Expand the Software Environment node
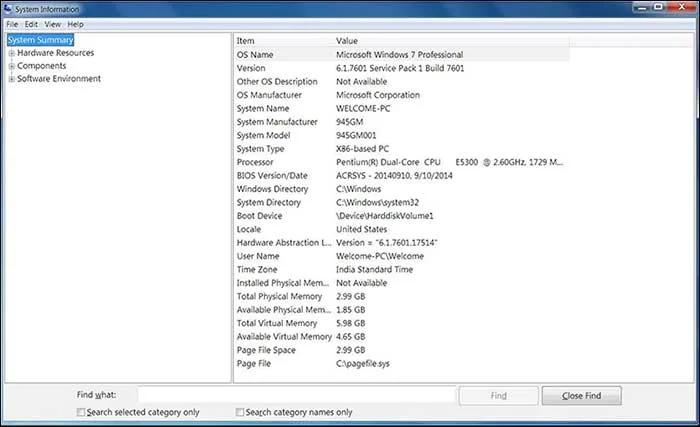The height and width of the screenshot is (427, 700). (x=12, y=79)
